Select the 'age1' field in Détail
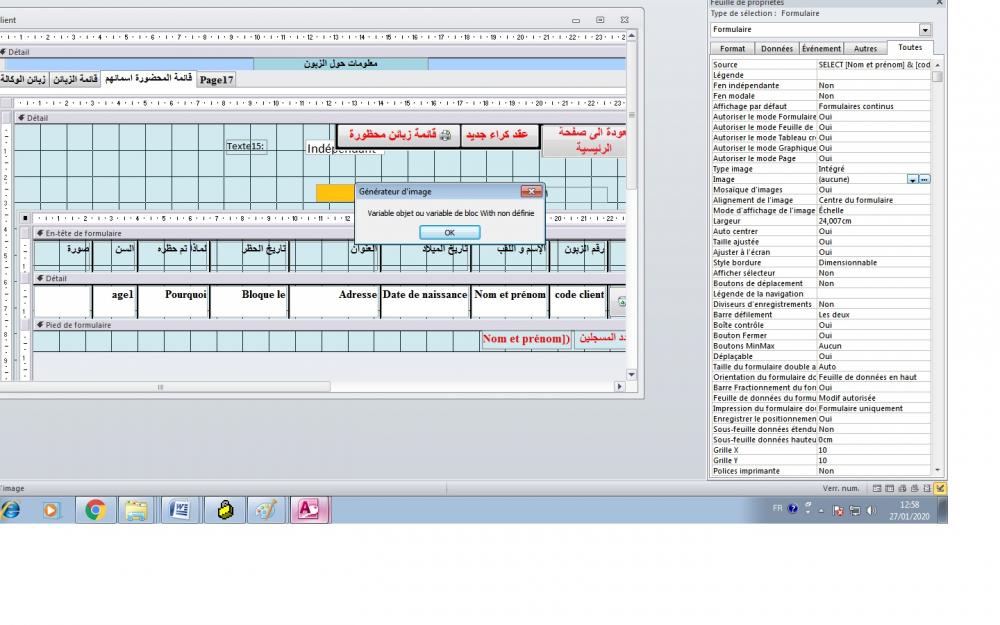1000x625 pixels. [115, 302]
